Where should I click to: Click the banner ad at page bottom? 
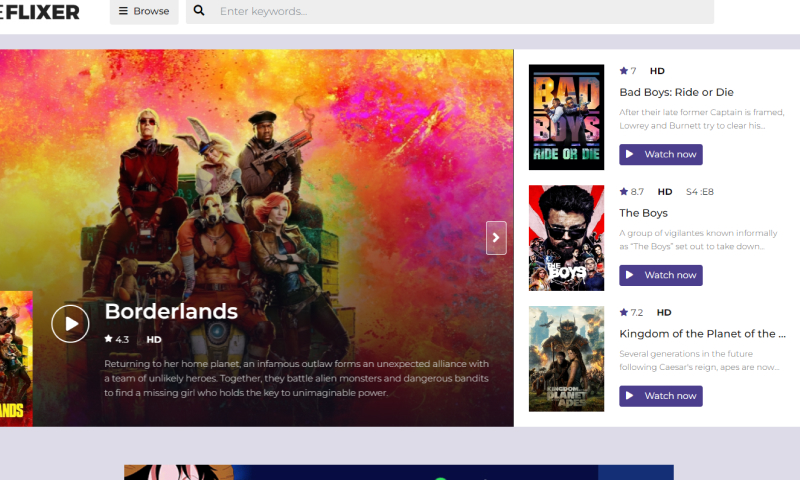399,472
